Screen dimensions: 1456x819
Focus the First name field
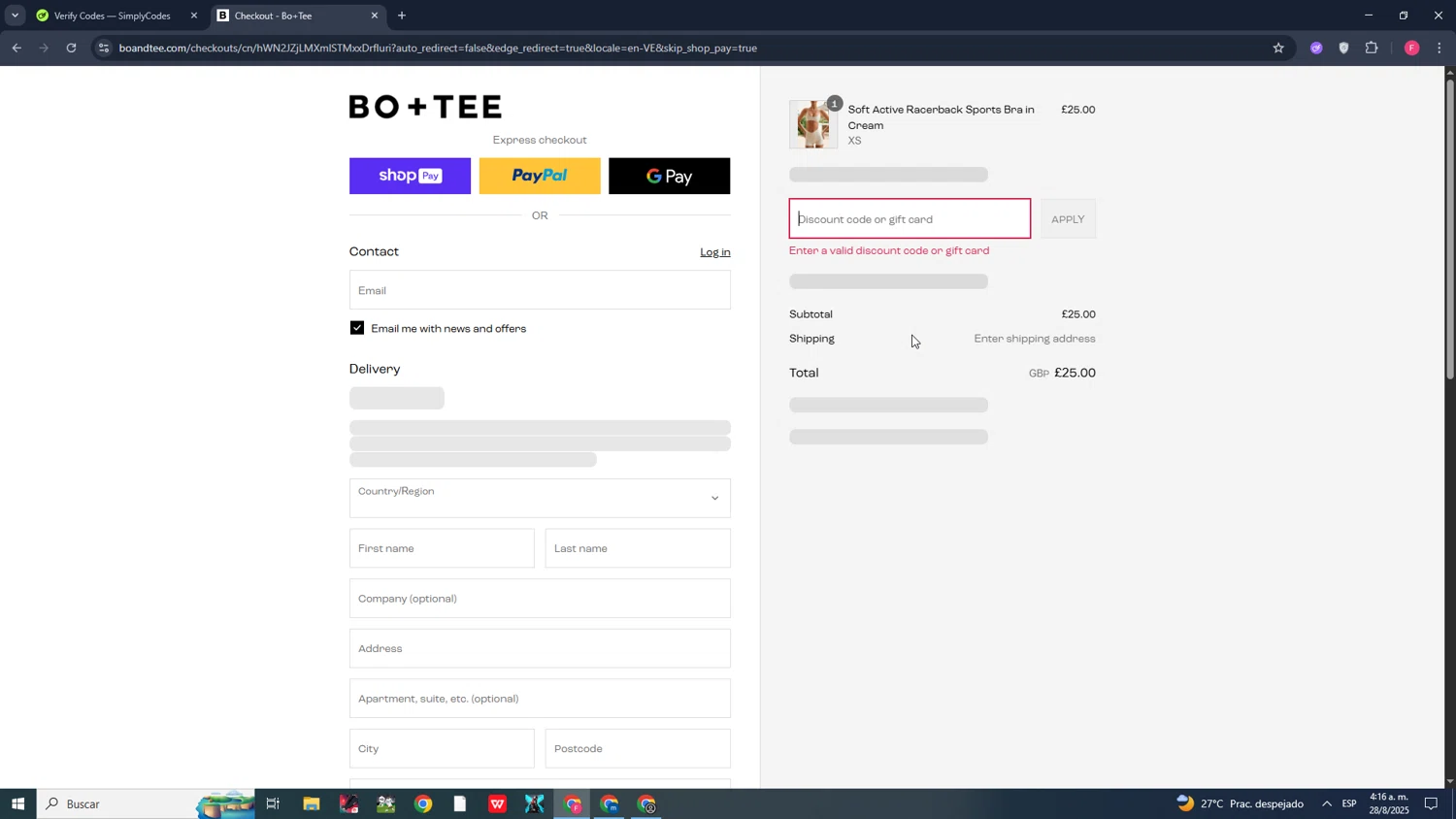click(x=442, y=548)
